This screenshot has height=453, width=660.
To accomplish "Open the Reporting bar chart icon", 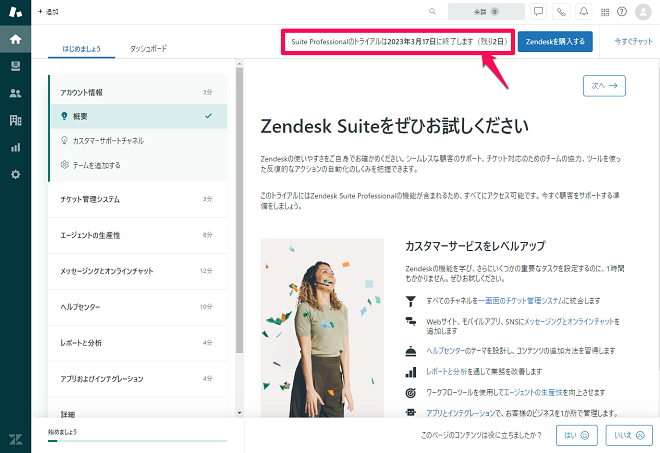I will (15, 147).
